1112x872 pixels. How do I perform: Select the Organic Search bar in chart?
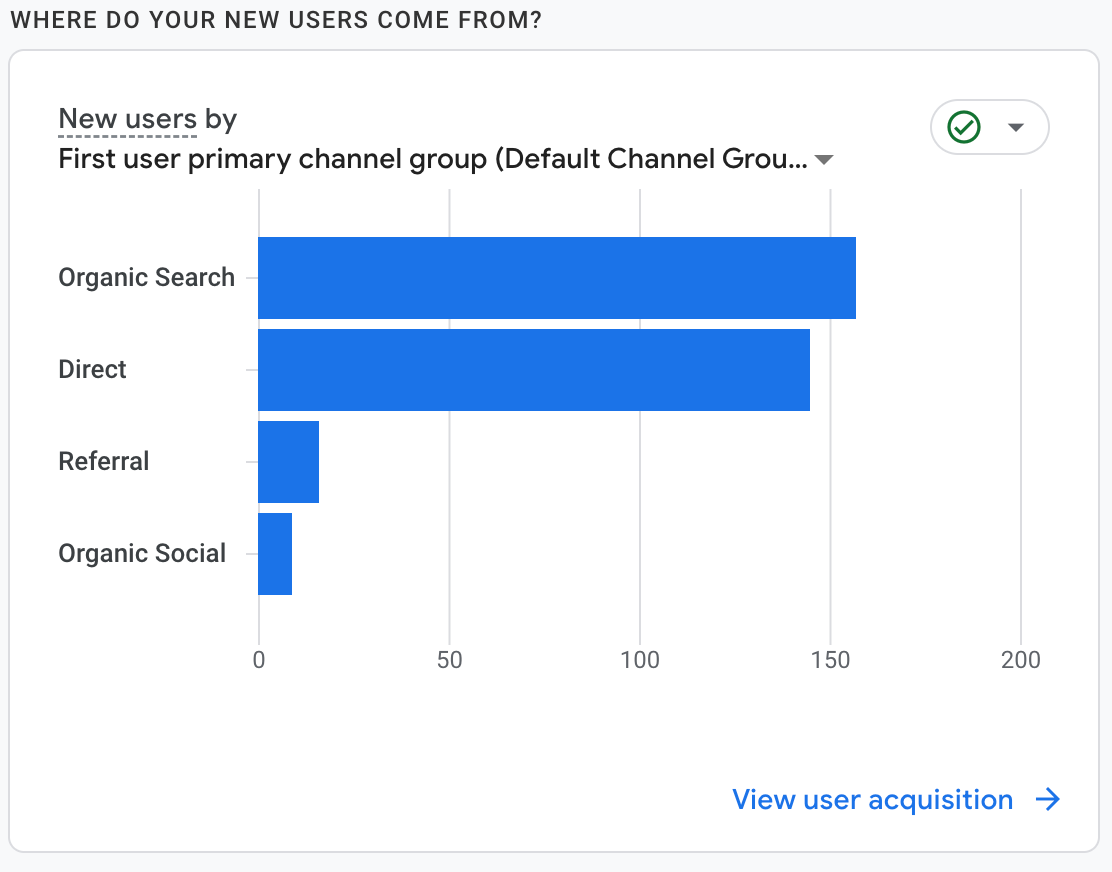556,278
